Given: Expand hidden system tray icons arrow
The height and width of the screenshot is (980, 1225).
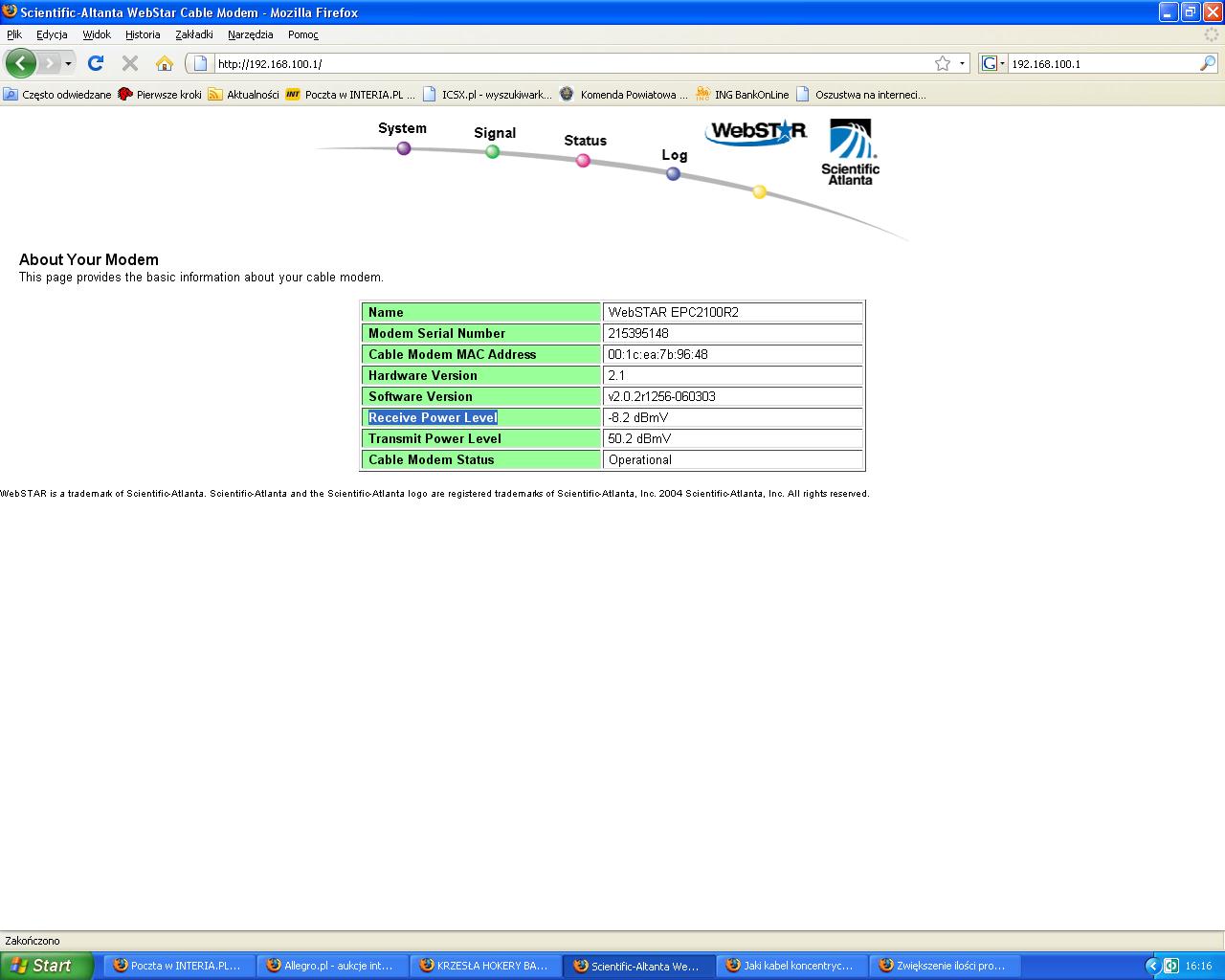Looking at the screenshot, I should coord(1153,966).
